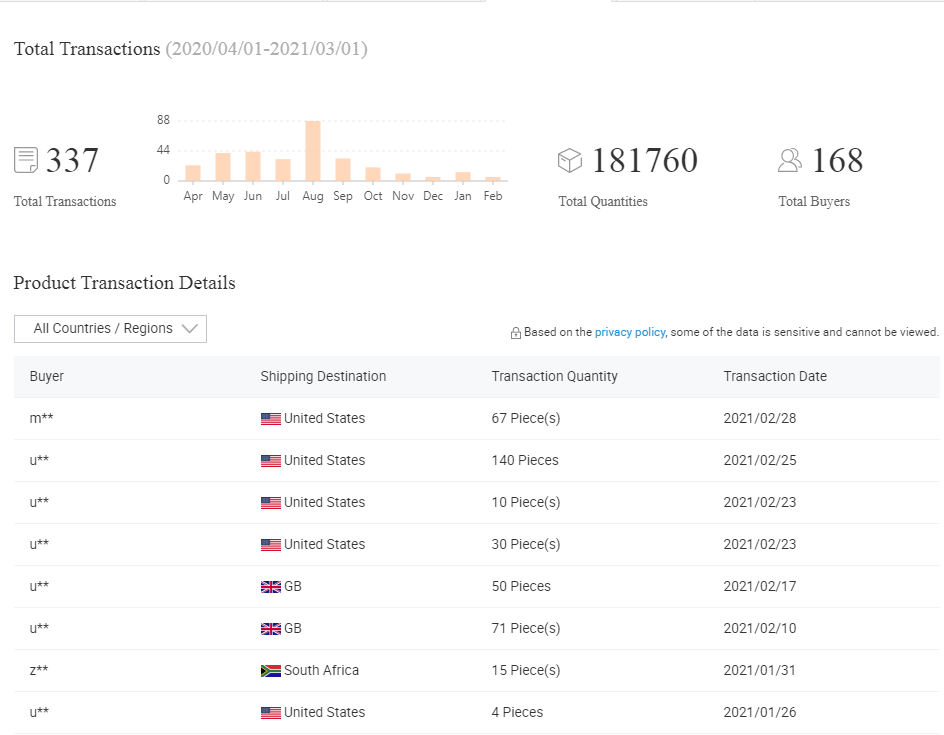Image resolution: width=944 pixels, height=735 pixels.
Task: Click the Jun bar in transactions chart
Action: click(x=253, y=166)
